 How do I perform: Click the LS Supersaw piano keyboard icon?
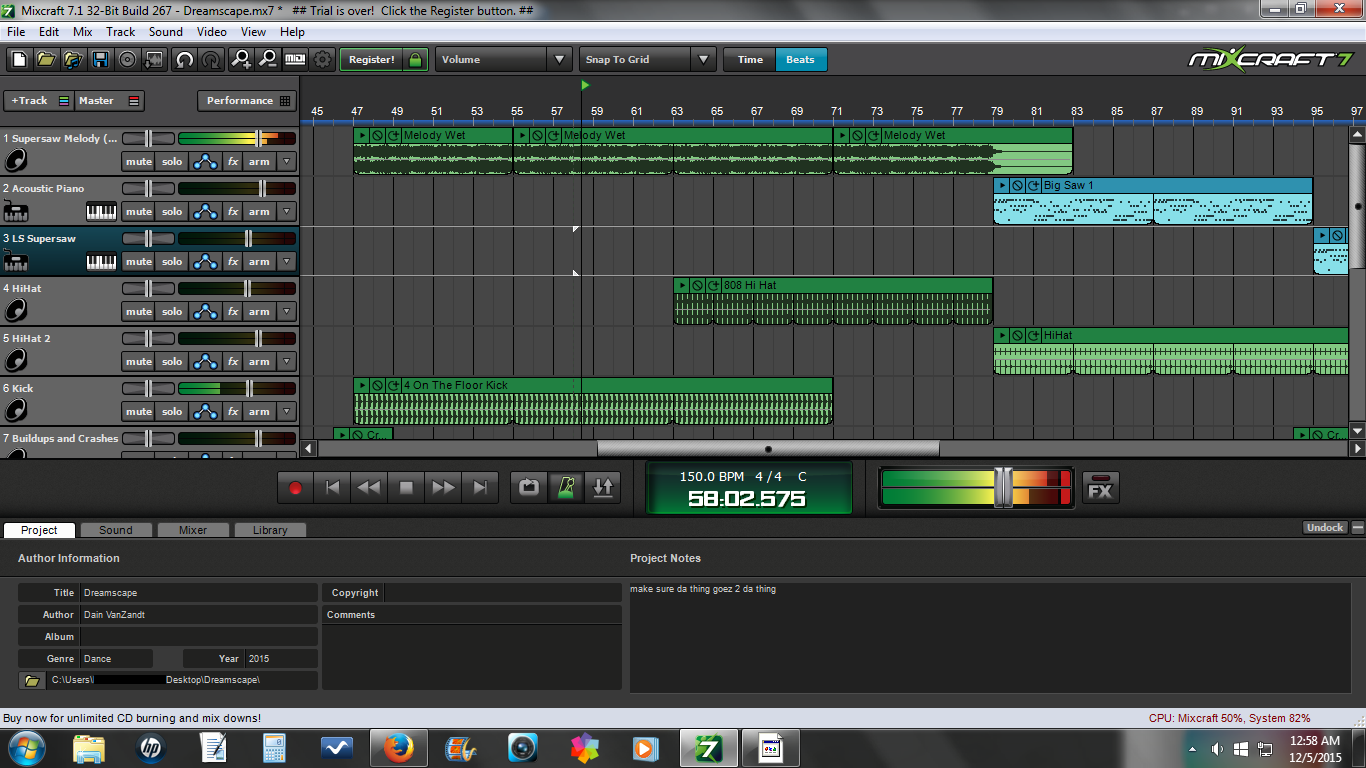click(101, 261)
